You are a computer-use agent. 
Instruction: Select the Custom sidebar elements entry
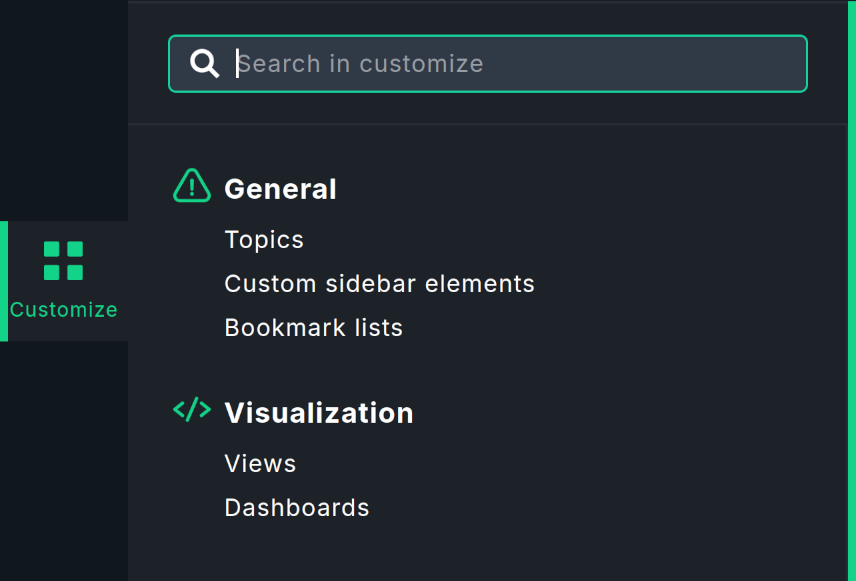pyautogui.click(x=379, y=284)
